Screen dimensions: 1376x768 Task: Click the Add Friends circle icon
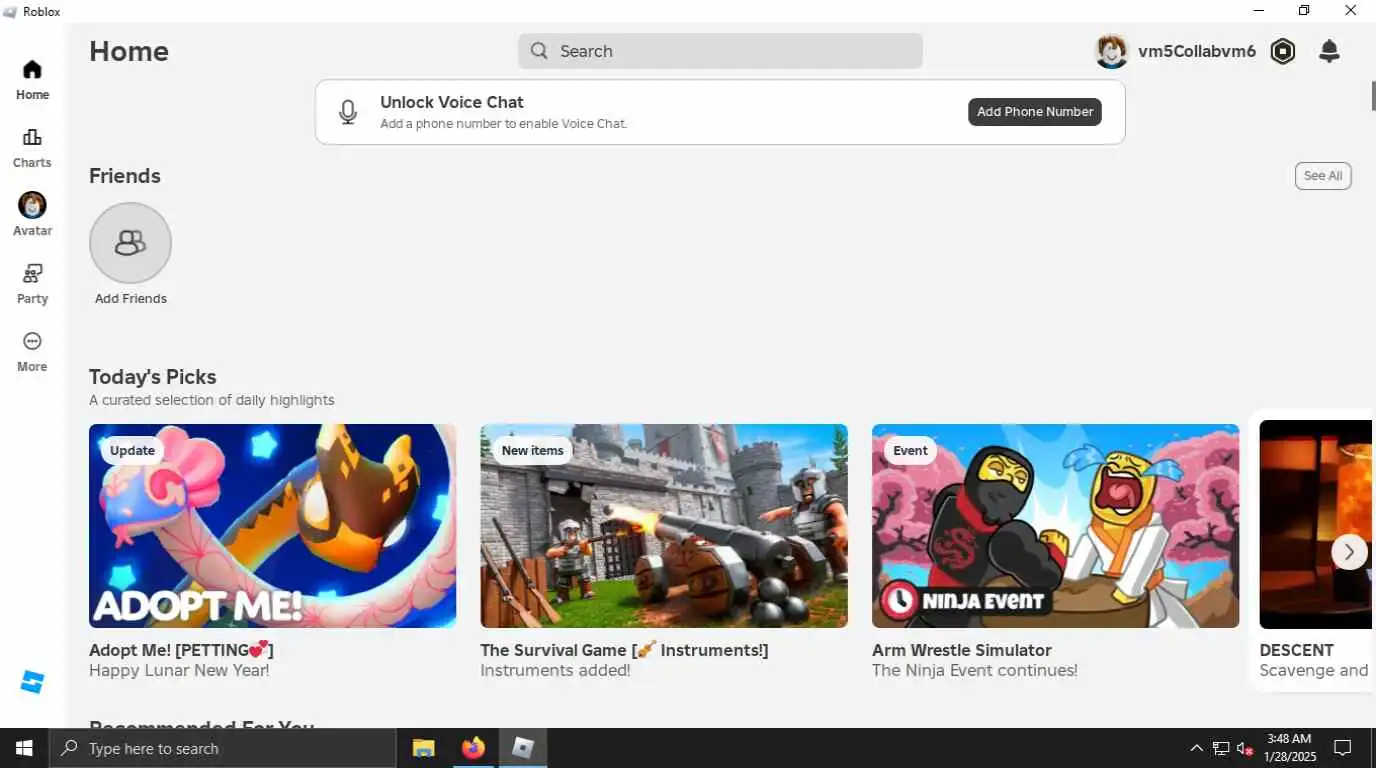point(130,243)
